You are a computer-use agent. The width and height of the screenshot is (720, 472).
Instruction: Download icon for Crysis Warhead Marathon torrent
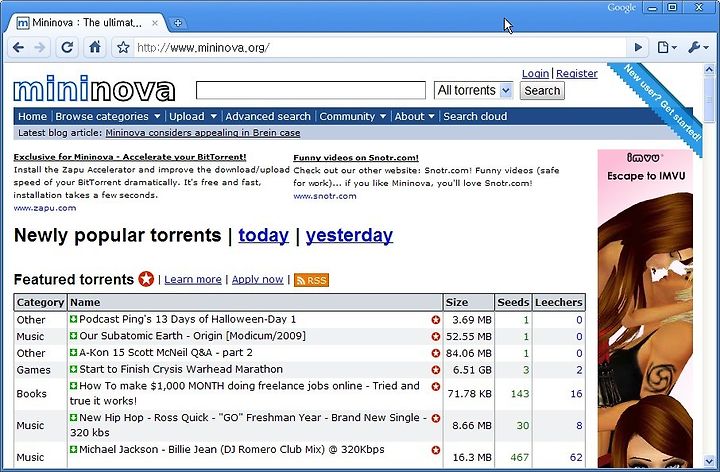(x=73, y=369)
